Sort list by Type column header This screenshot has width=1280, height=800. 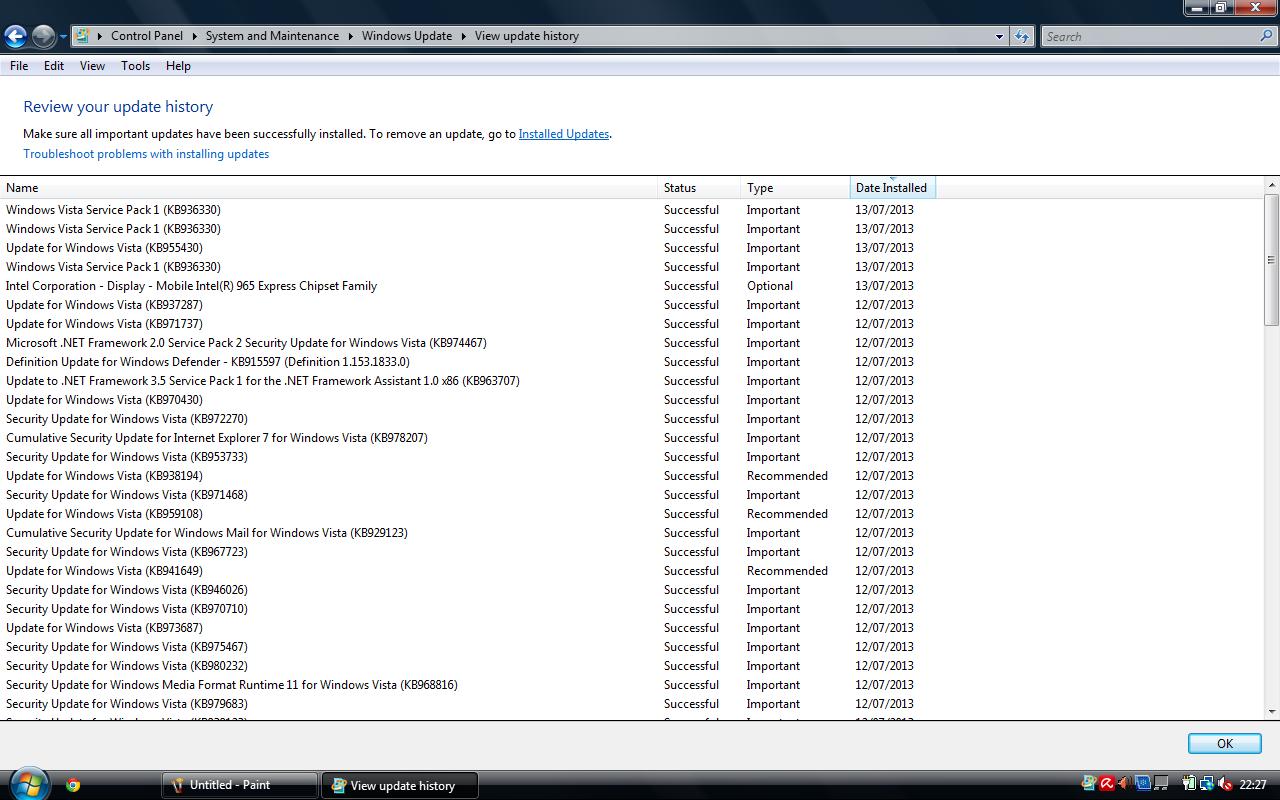[795, 188]
